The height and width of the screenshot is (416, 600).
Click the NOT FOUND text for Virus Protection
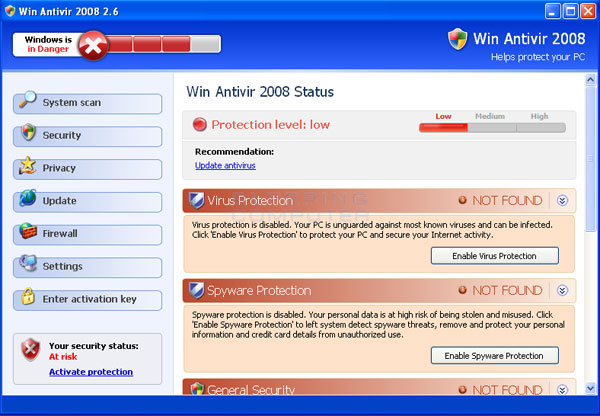pyautogui.click(x=507, y=200)
